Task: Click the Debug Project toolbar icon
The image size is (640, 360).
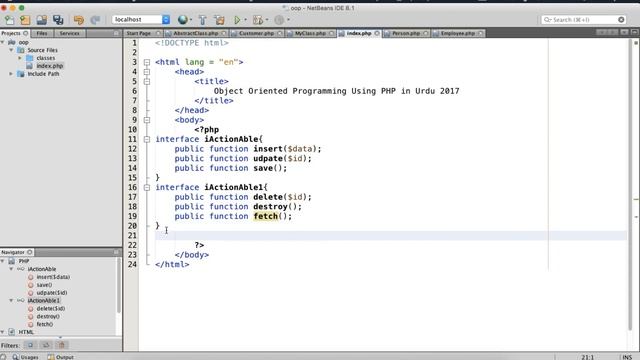Action: [x=258, y=20]
